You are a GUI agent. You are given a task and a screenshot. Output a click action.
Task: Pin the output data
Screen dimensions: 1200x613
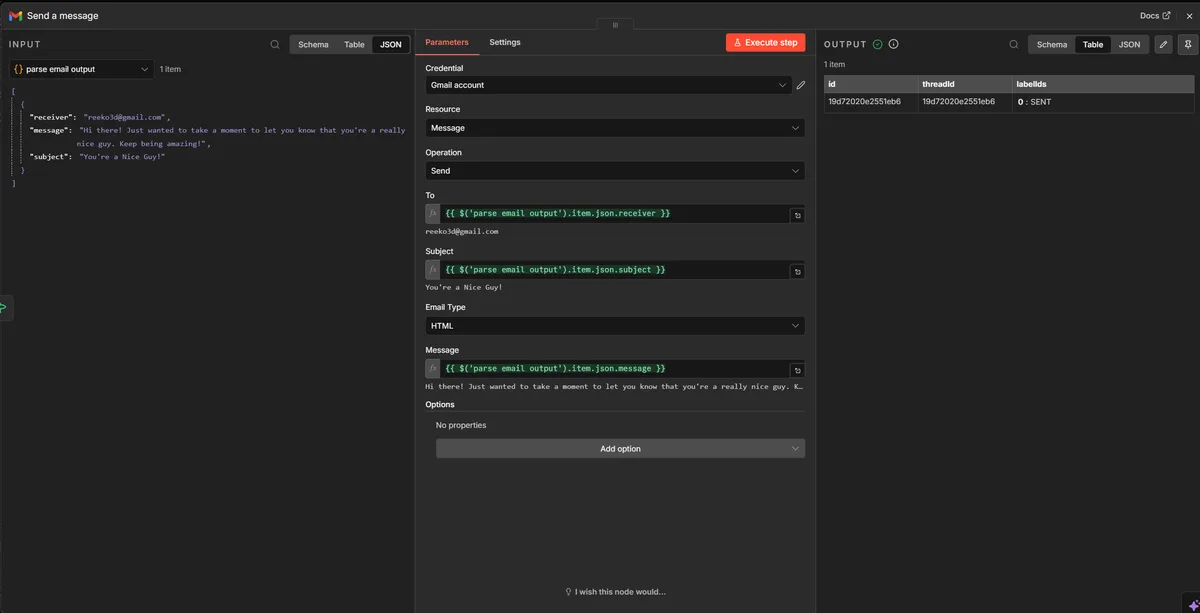pos(1188,44)
